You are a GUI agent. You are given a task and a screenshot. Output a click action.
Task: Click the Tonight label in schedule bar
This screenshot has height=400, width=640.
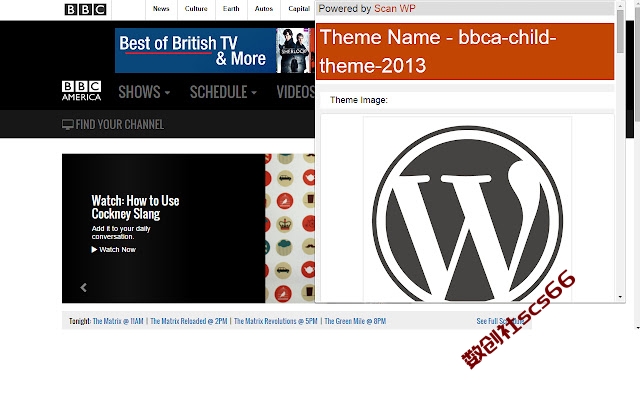pyautogui.click(x=80, y=321)
